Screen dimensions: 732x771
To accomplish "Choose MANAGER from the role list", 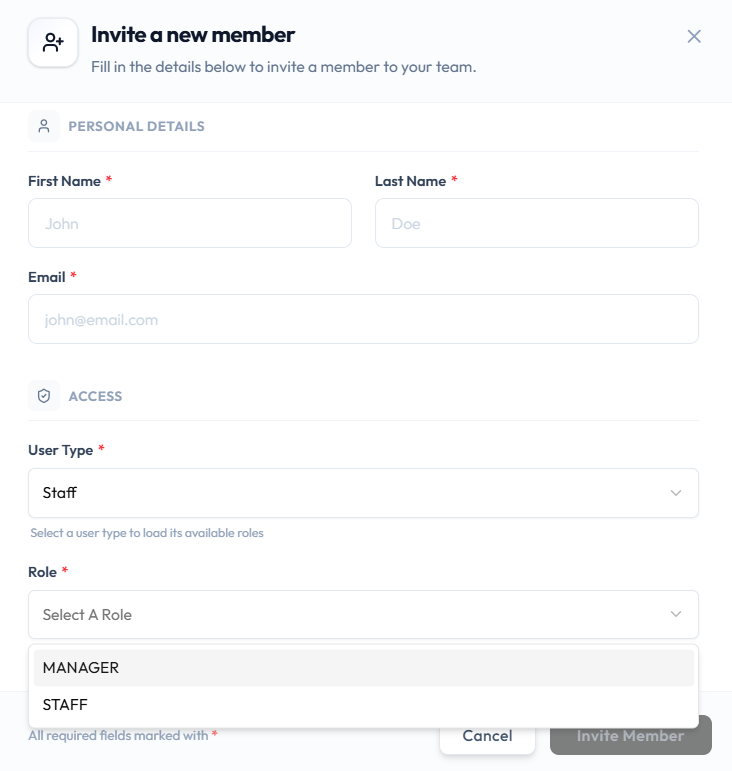I will [364, 668].
